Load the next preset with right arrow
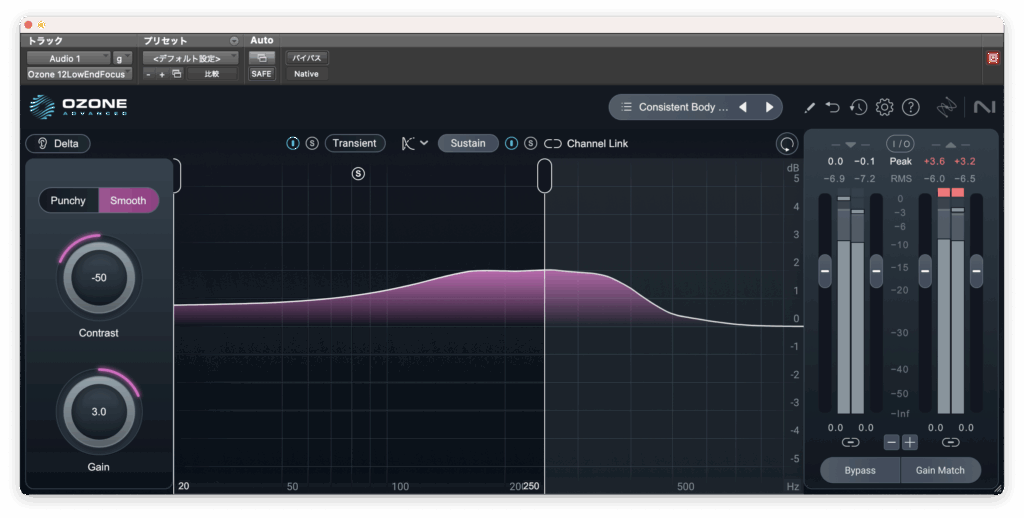Image resolution: width=1024 pixels, height=518 pixels. 769,107
